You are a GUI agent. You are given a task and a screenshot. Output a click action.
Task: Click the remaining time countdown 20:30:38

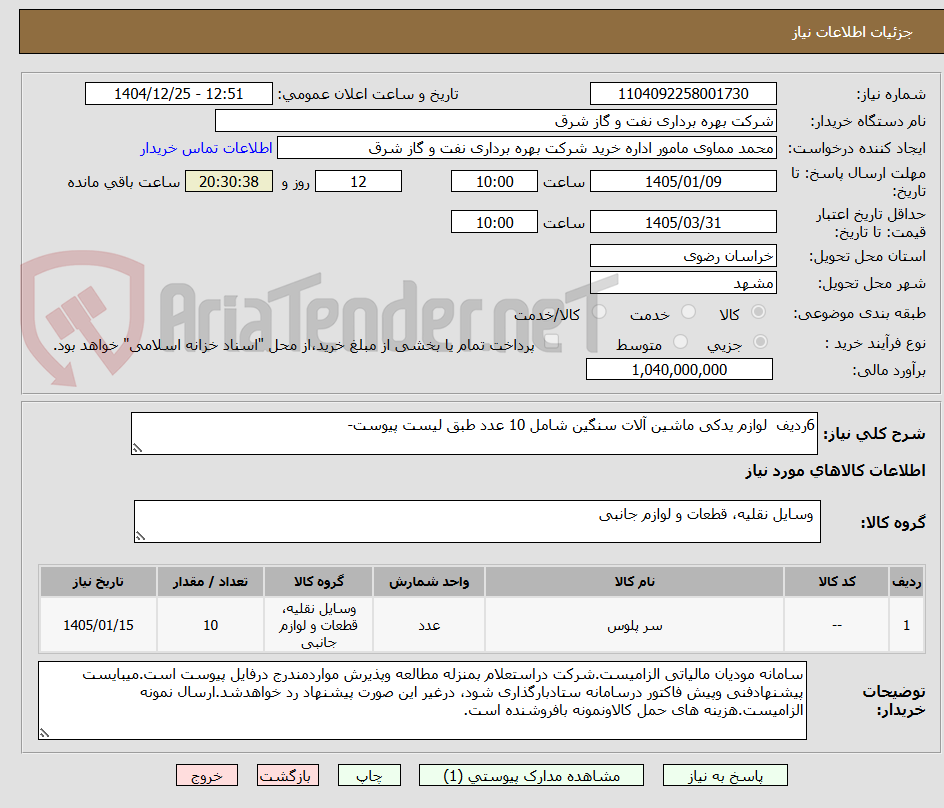point(229,181)
